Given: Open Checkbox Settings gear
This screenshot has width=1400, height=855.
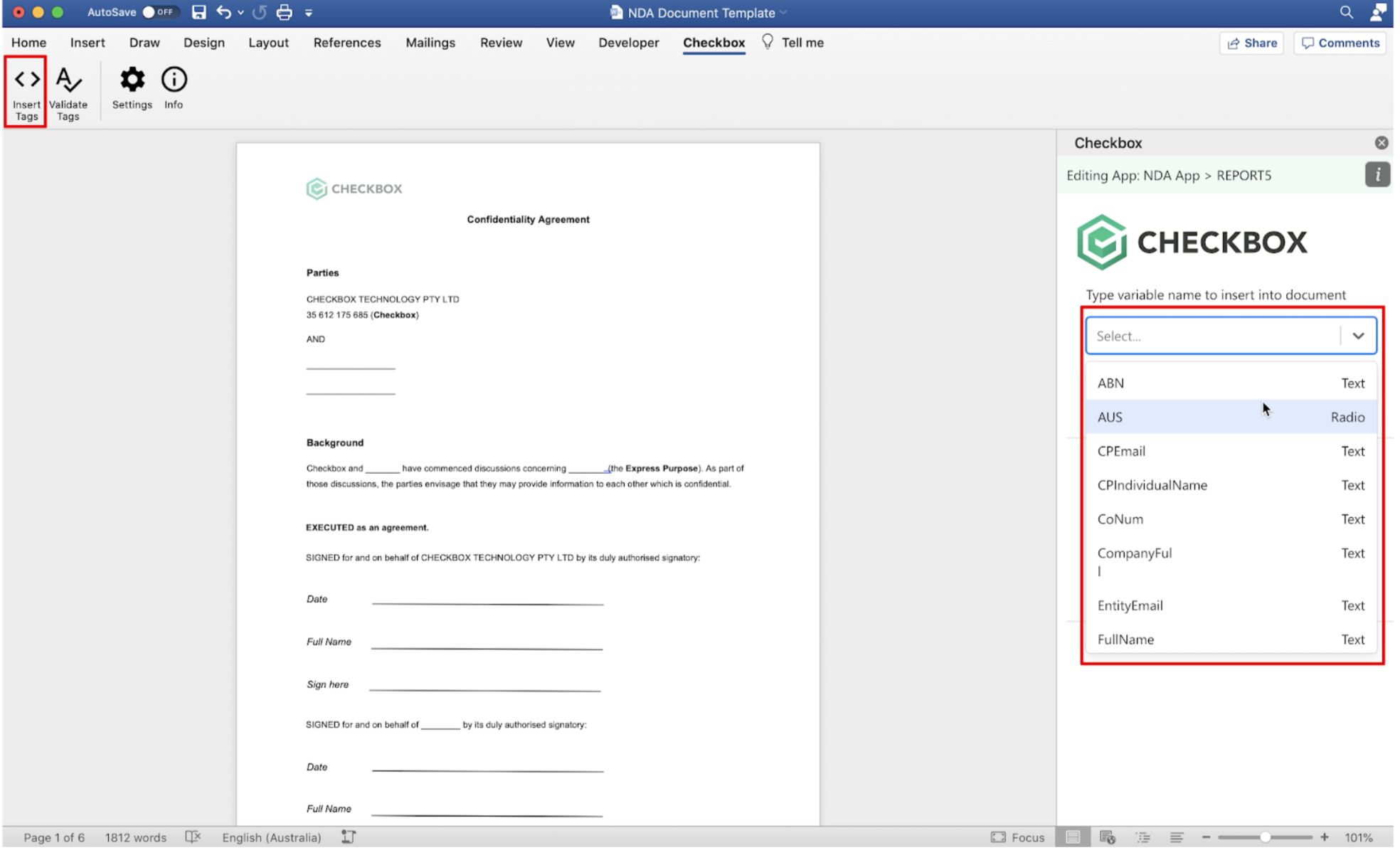Looking at the screenshot, I should coord(132,89).
